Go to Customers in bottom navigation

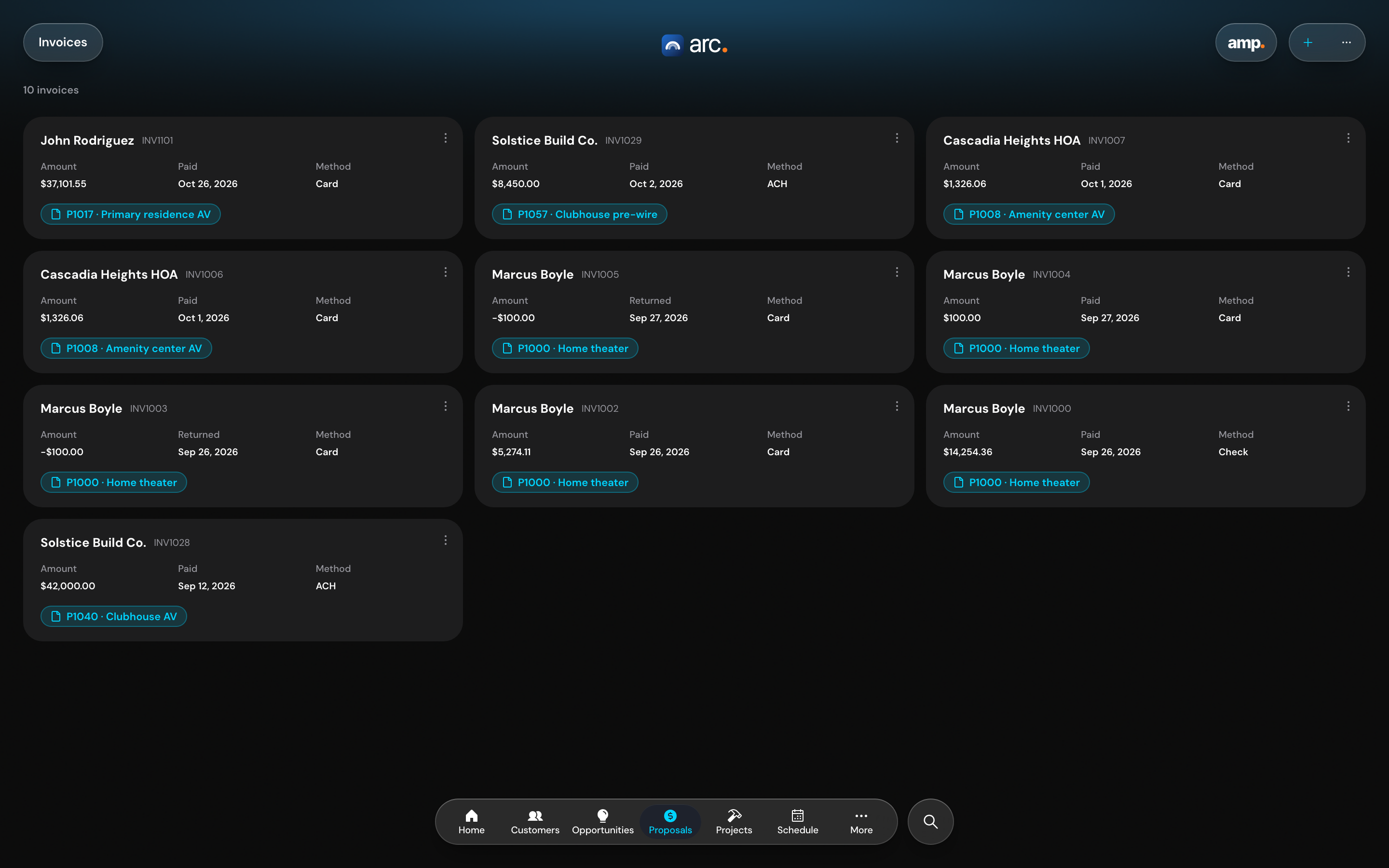(x=535, y=822)
